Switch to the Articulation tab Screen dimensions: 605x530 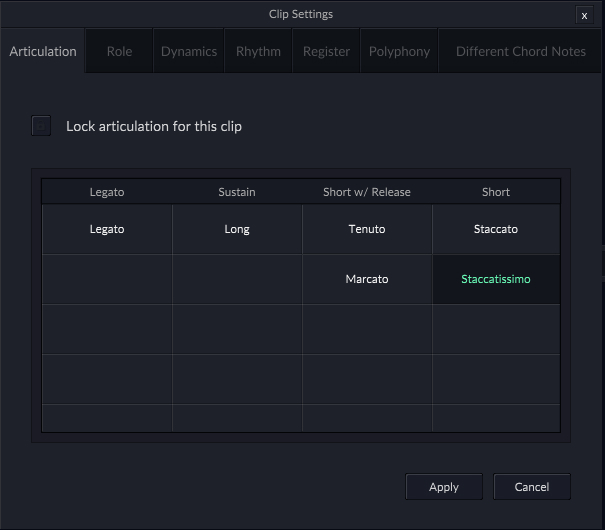tap(43, 52)
